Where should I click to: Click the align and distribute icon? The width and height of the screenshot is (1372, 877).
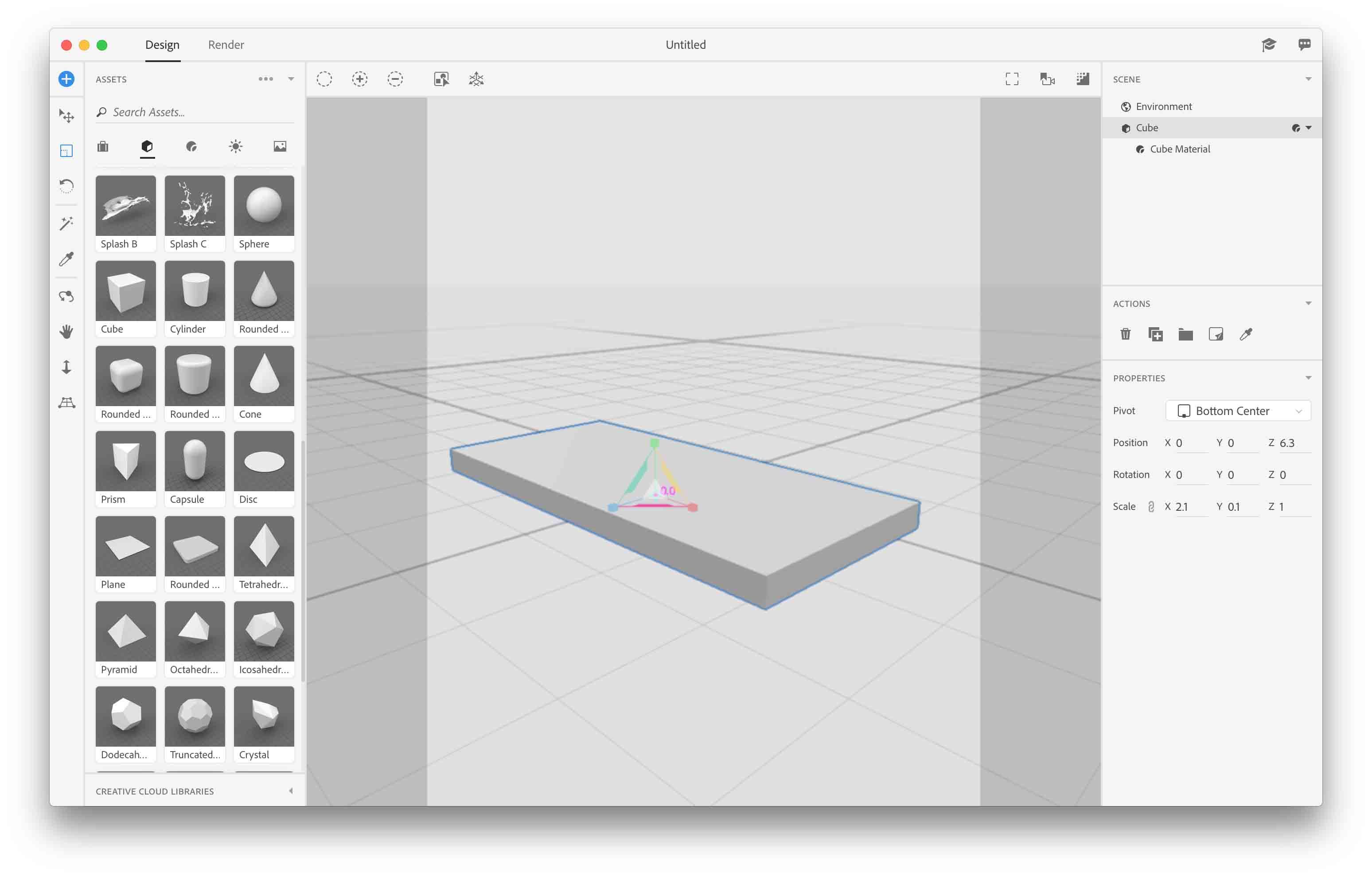point(476,79)
